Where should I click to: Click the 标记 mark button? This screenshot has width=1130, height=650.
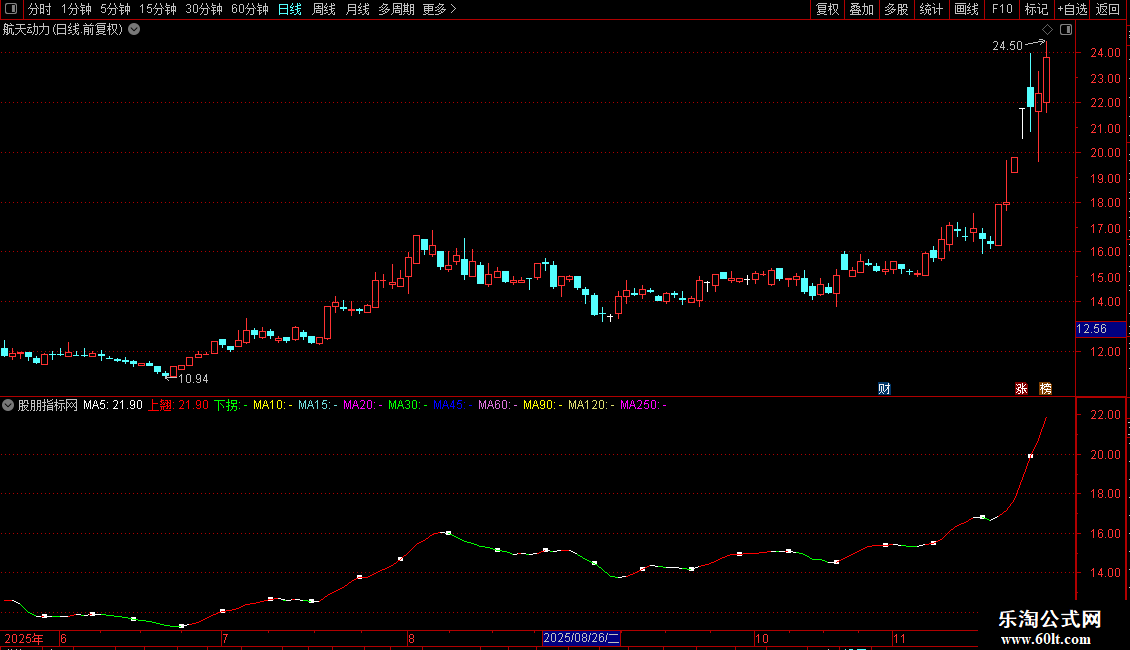1036,9
